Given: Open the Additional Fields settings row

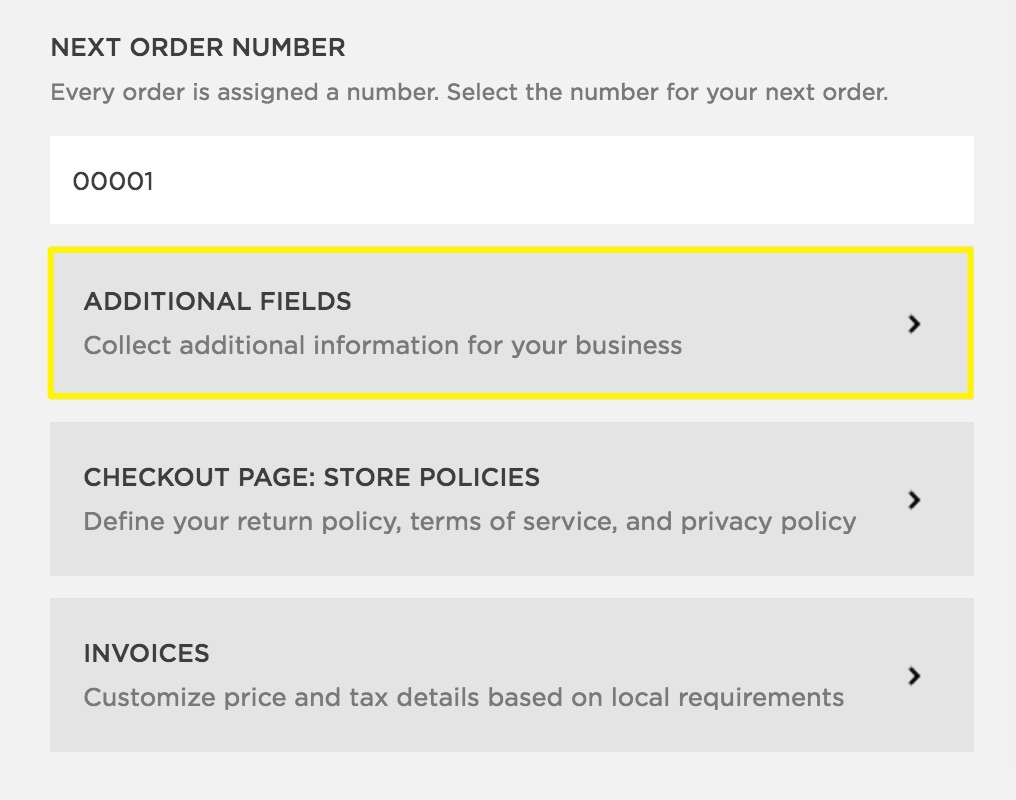Looking at the screenshot, I should tap(510, 323).
